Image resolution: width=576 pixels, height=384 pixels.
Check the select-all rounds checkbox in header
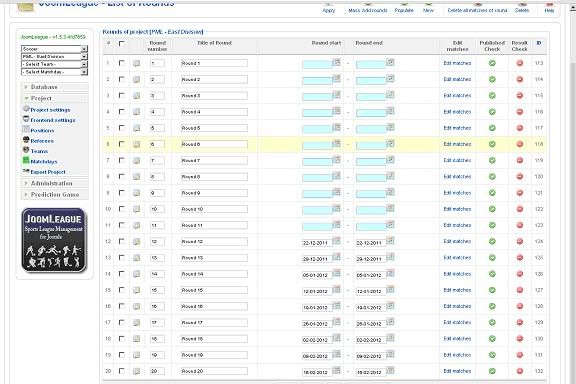(122, 43)
